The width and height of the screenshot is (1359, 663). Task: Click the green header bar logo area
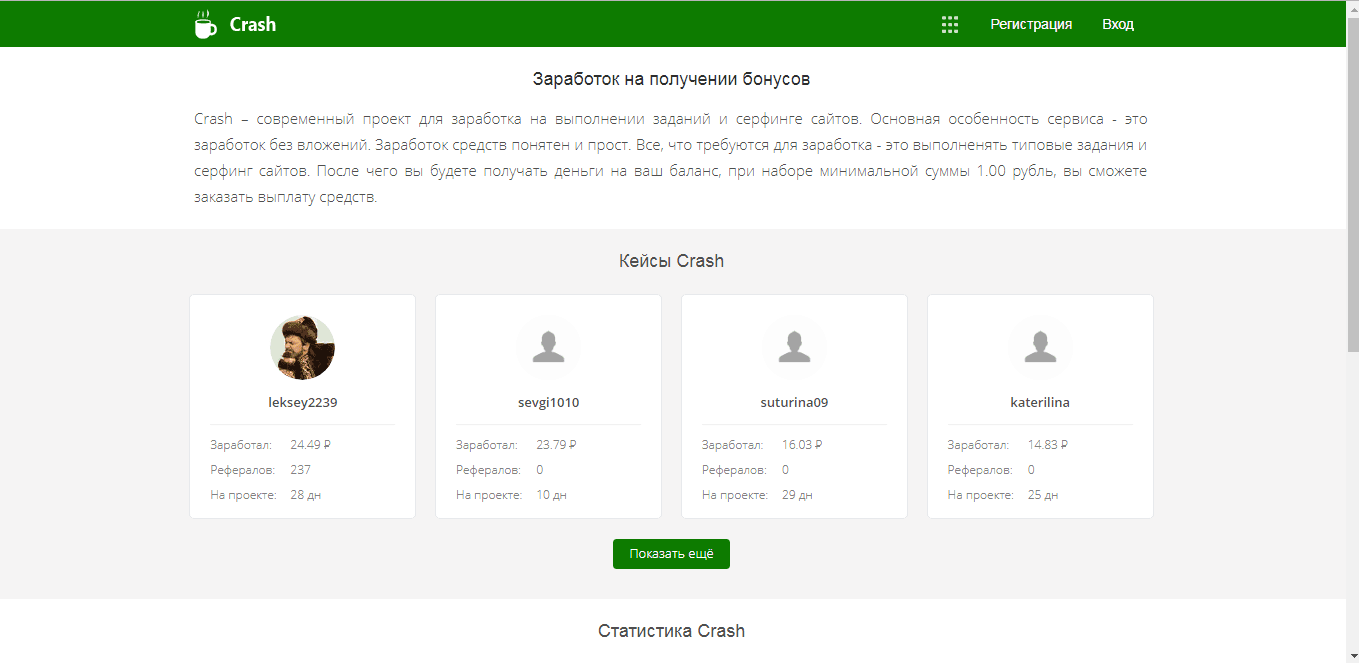(x=235, y=23)
